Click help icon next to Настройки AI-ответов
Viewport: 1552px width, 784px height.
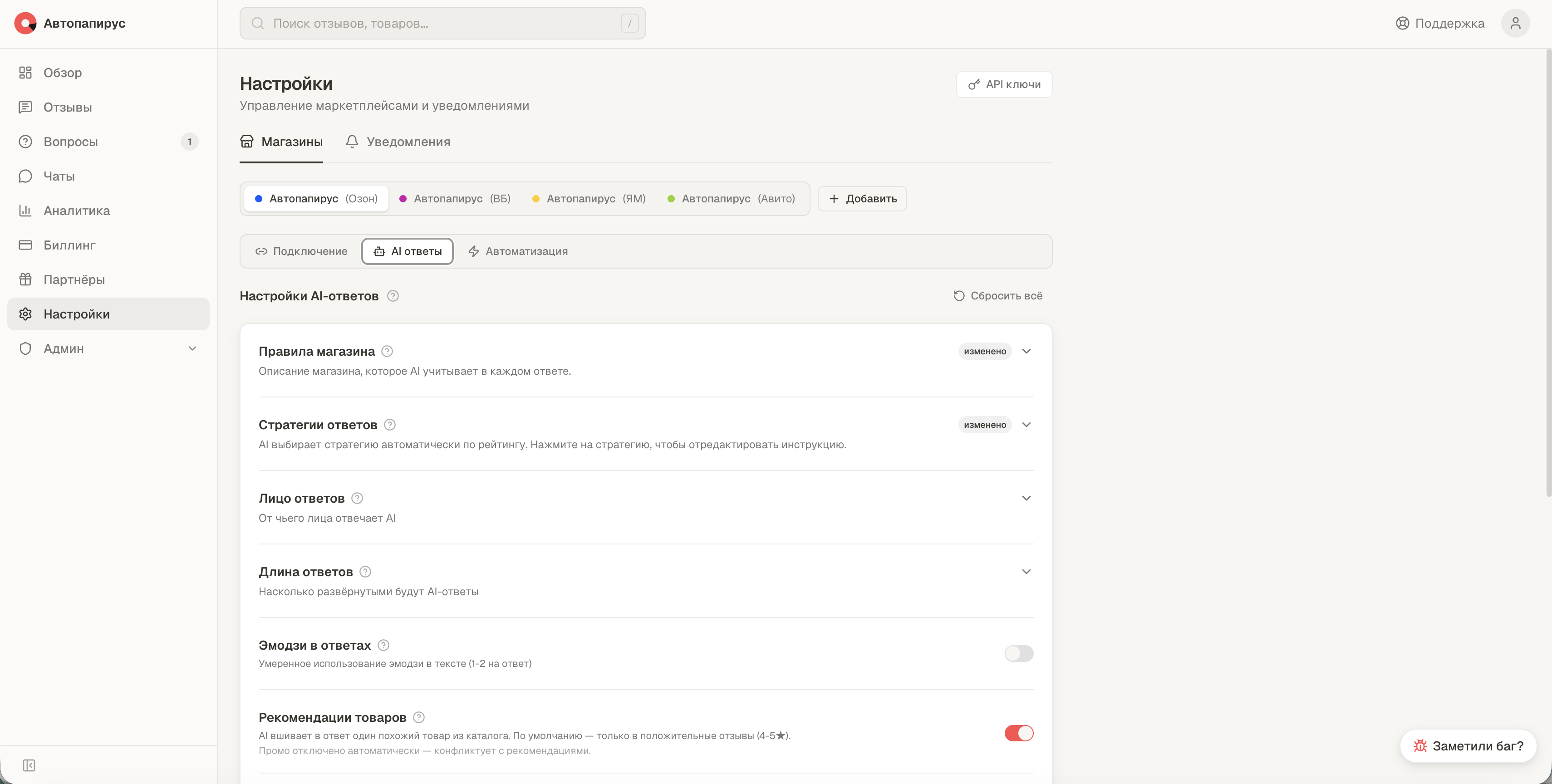393,296
